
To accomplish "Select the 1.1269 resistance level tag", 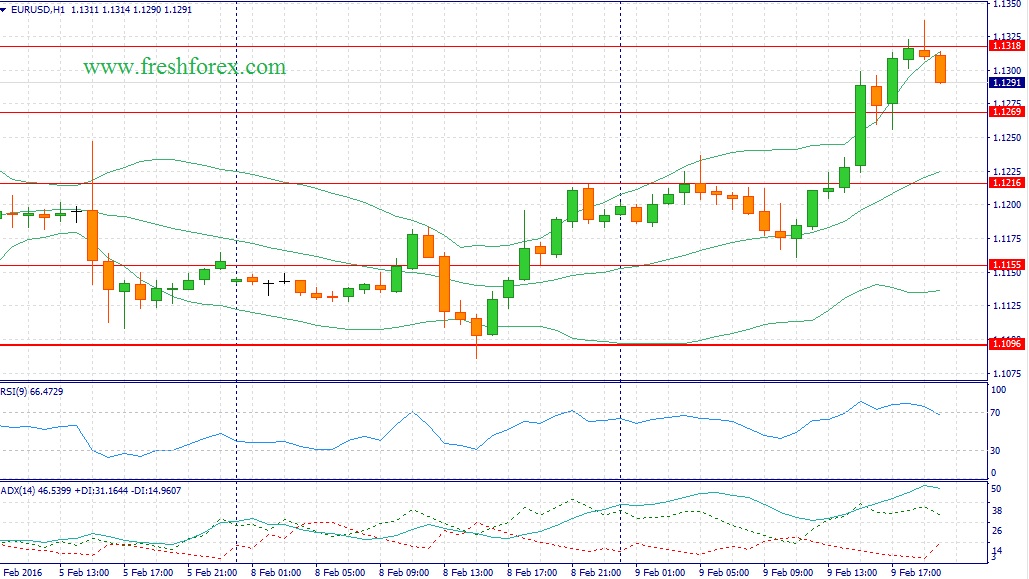I will tap(1005, 112).
